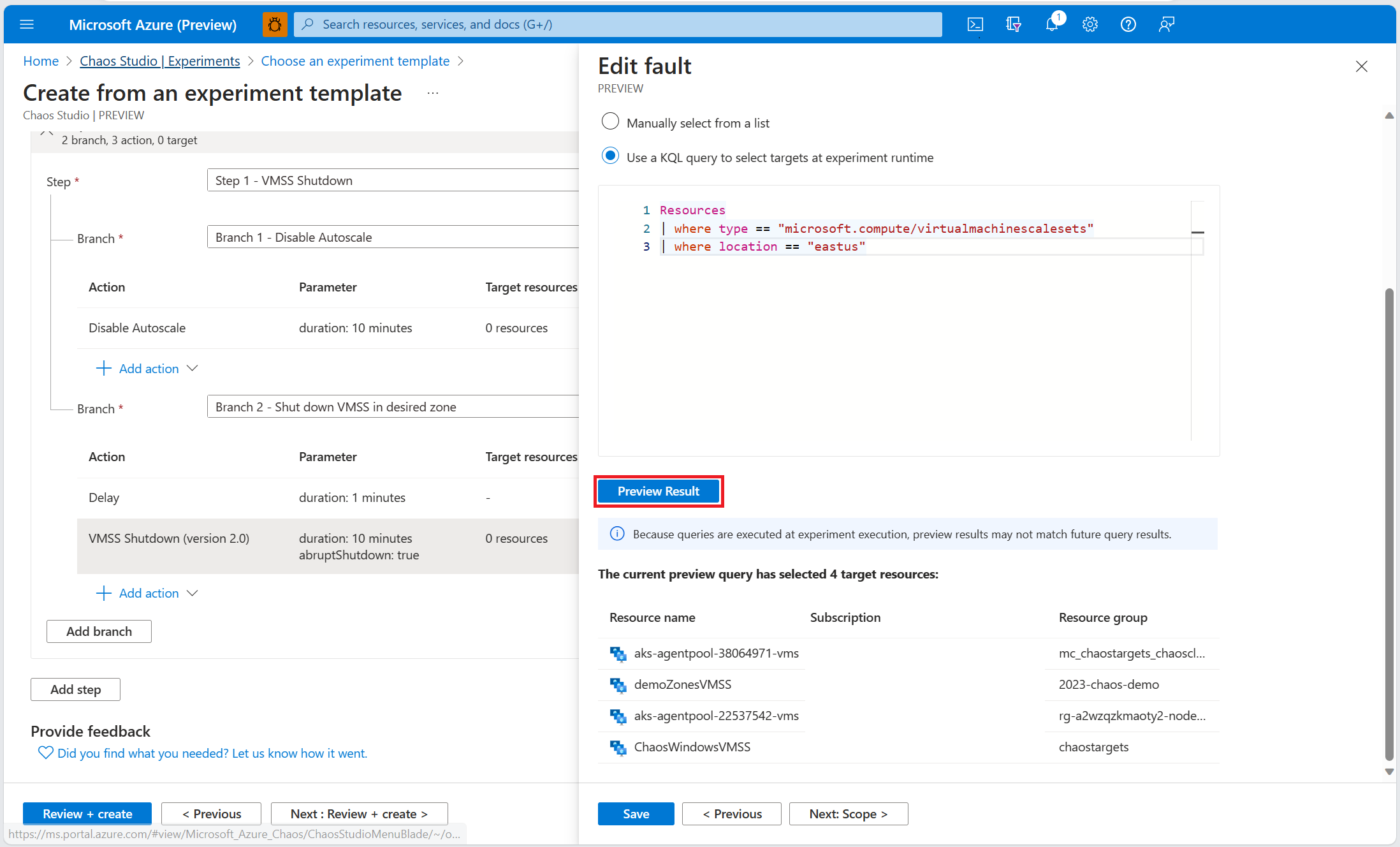Click the Edit fault panel scrollbar

coord(1389,523)
